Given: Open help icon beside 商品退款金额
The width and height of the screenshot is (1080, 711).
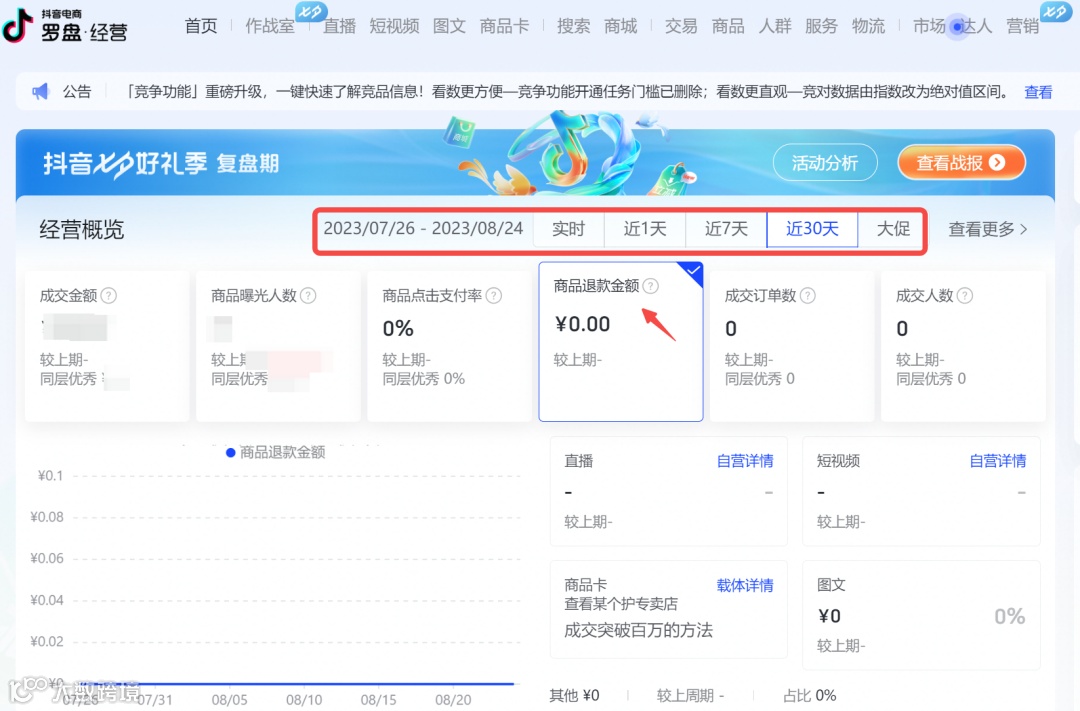Looking at the screenshot, I should [651, 286].
